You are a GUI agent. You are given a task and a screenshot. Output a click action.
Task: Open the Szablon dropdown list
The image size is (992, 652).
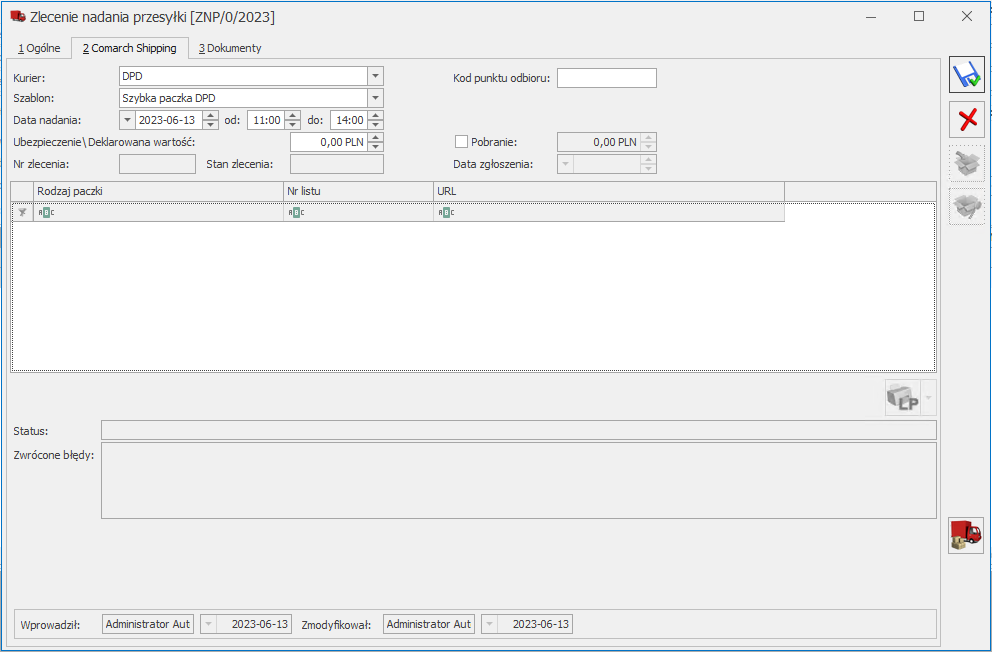coord(375,98)
